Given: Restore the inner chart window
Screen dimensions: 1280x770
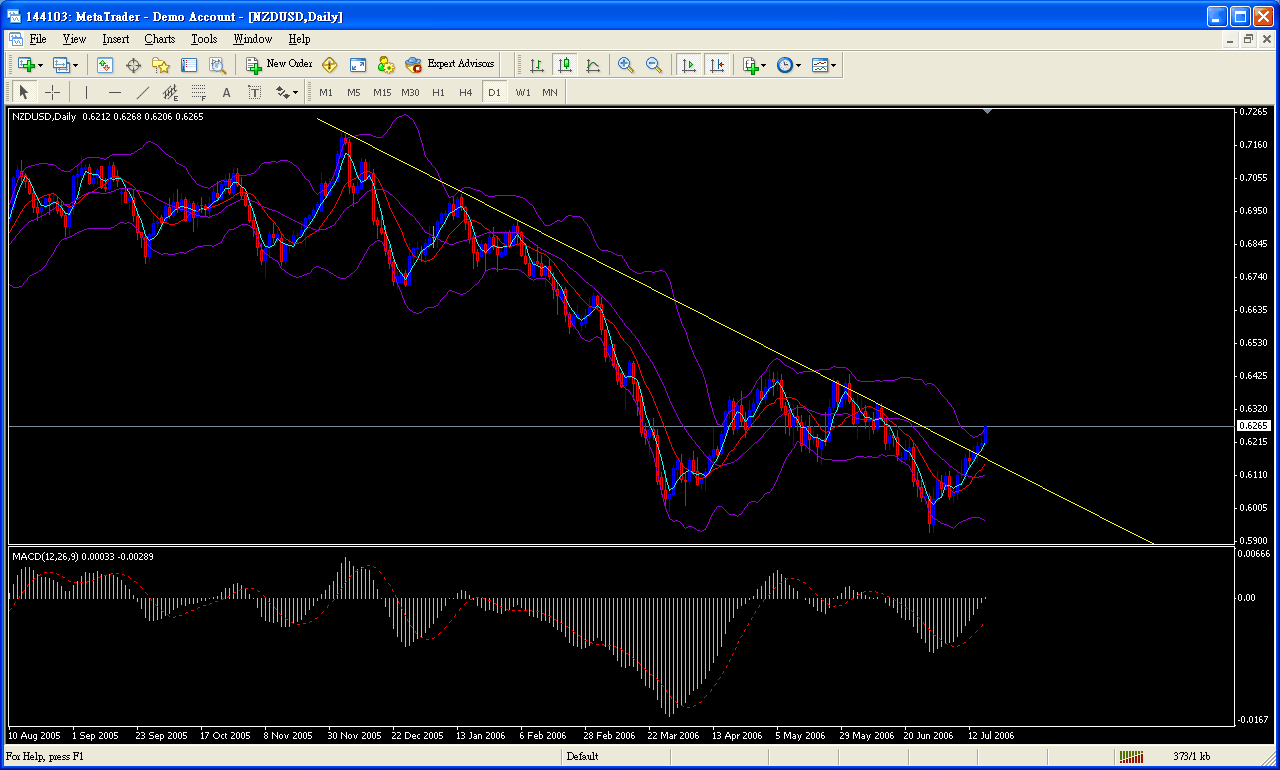Looking at the screenshot, I should point(1248,39).
